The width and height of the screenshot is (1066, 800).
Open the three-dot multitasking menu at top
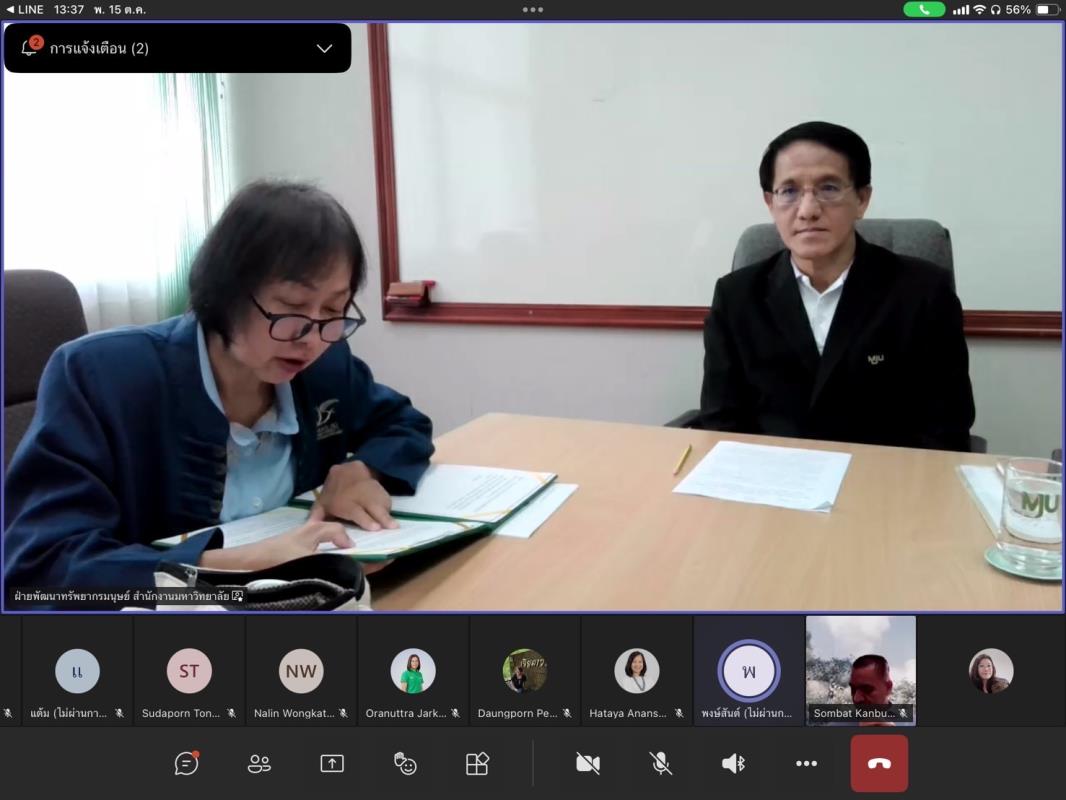coord(533,9)
